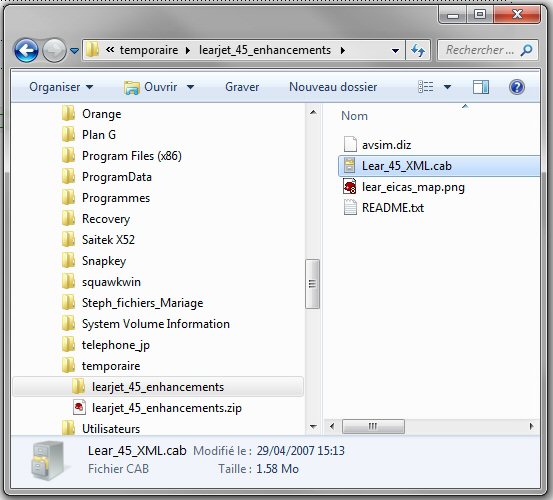Toggle the preview pane icon
This screenshot has width=553, height=500.
tap(481, 87)
